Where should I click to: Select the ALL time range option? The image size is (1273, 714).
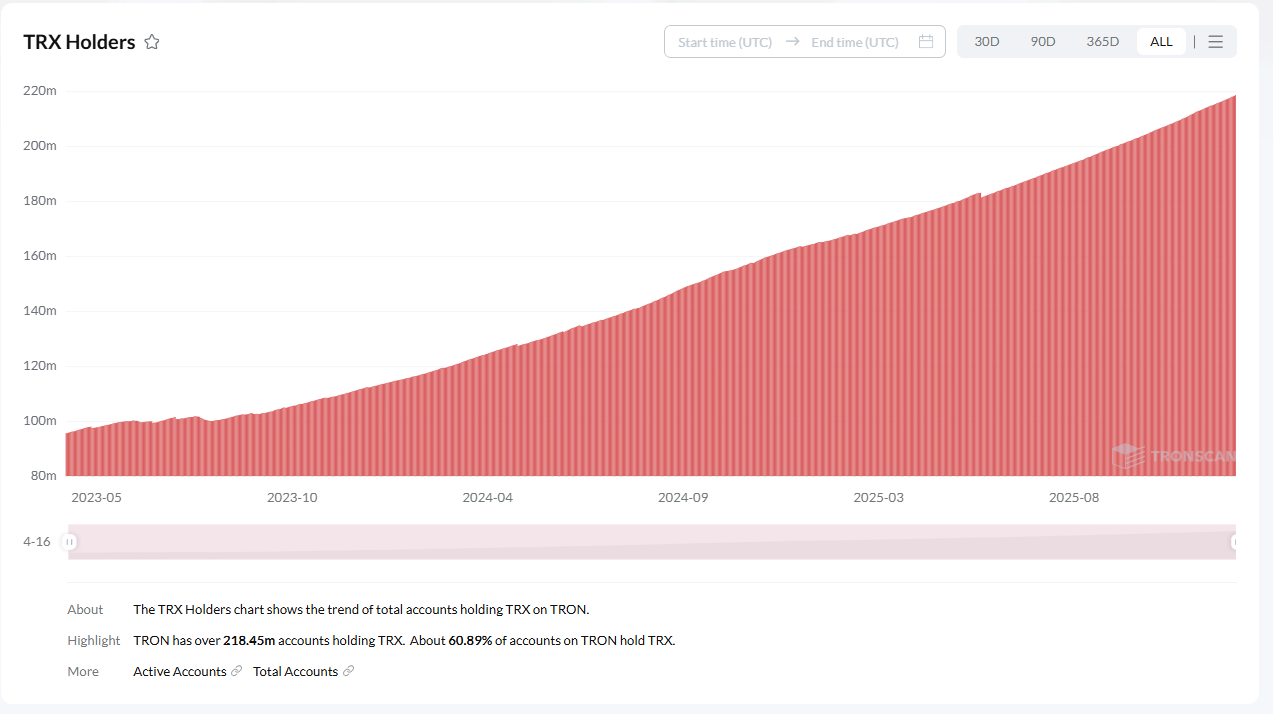click(x=1161, y=42)
